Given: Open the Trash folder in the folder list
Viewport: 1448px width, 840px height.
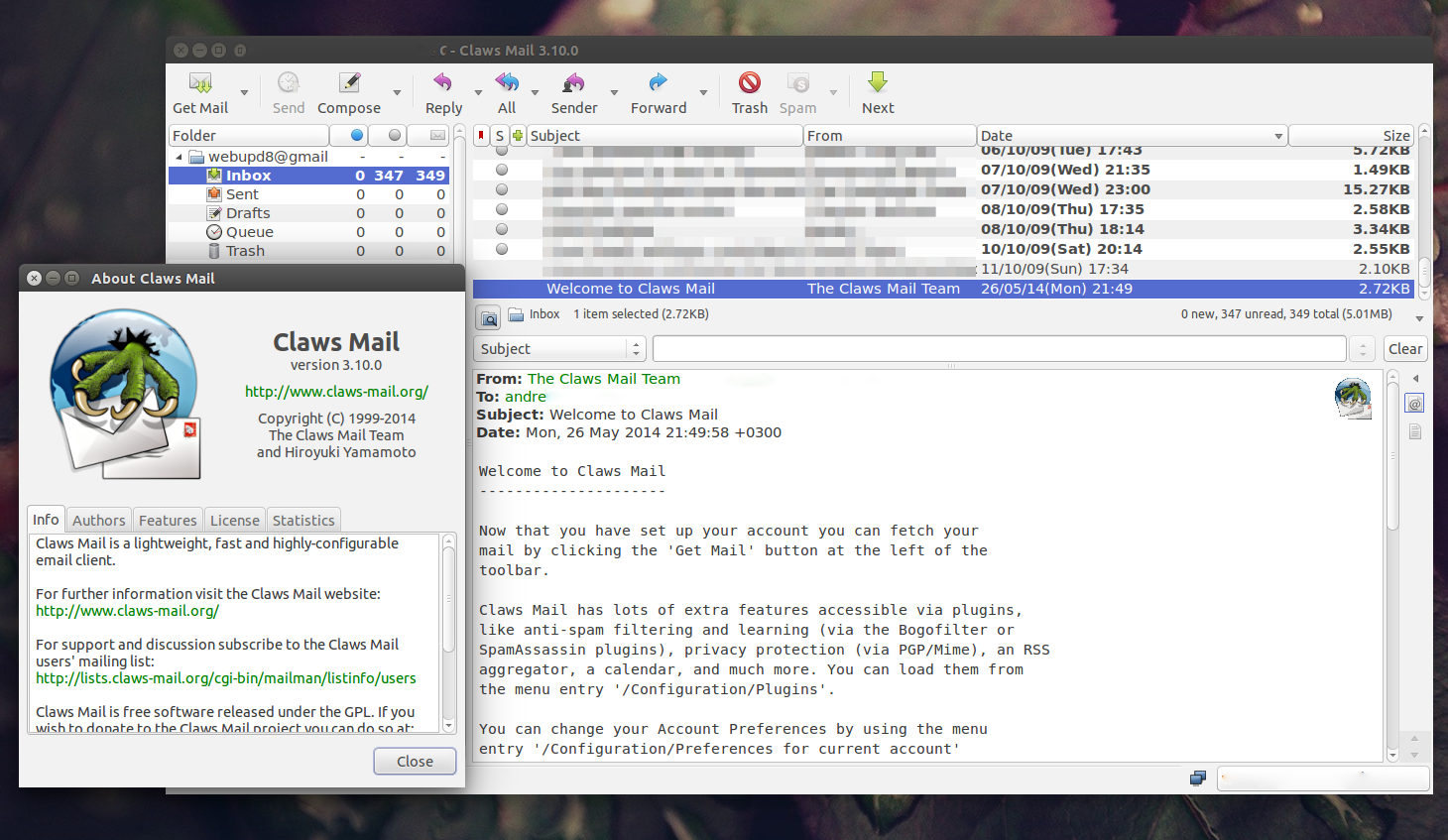Looking at the screenshot, I should (x=245, y=251).
